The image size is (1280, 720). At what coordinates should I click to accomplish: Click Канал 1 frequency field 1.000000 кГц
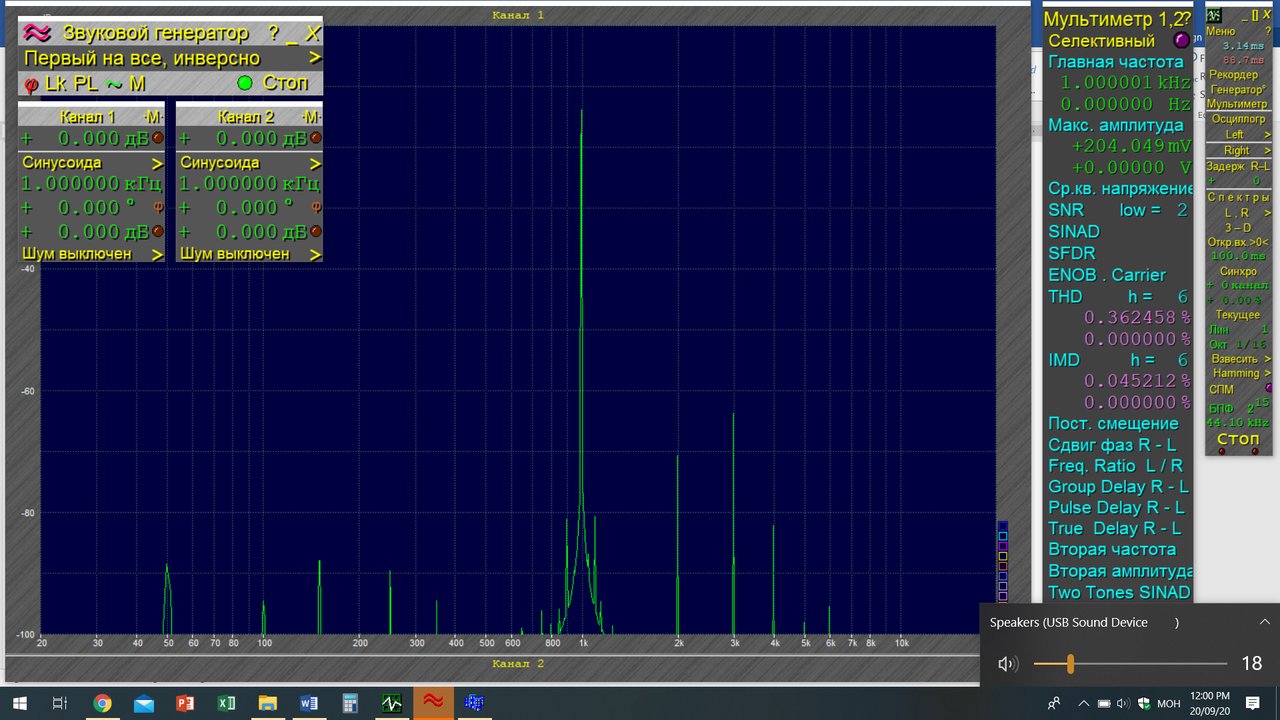[91, 184]
